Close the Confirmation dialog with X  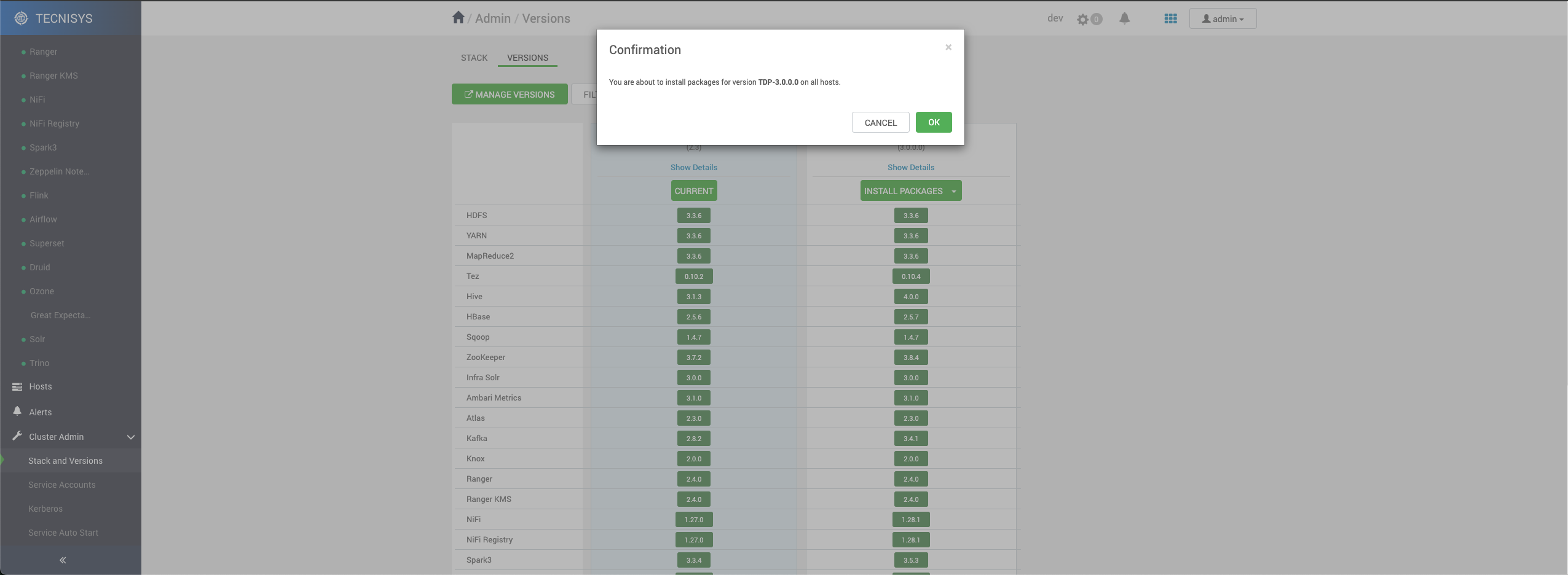pos(948,47)
